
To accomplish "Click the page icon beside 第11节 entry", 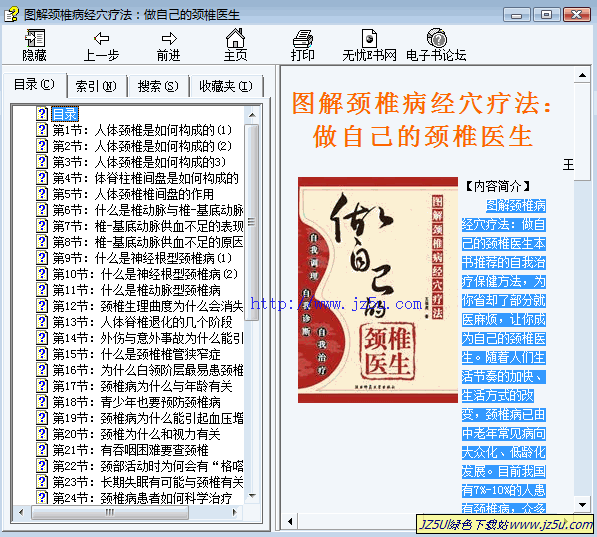I will (x=42, y=290).
